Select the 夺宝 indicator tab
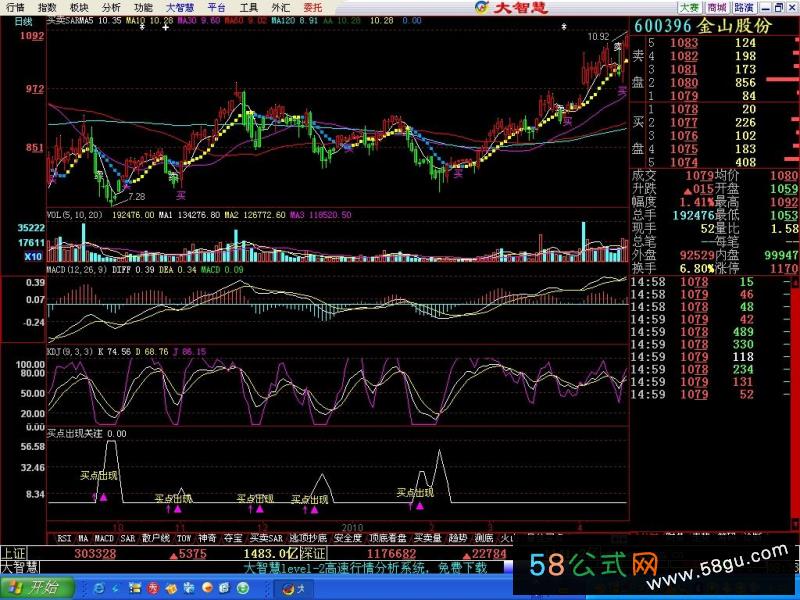 [233, 538]
